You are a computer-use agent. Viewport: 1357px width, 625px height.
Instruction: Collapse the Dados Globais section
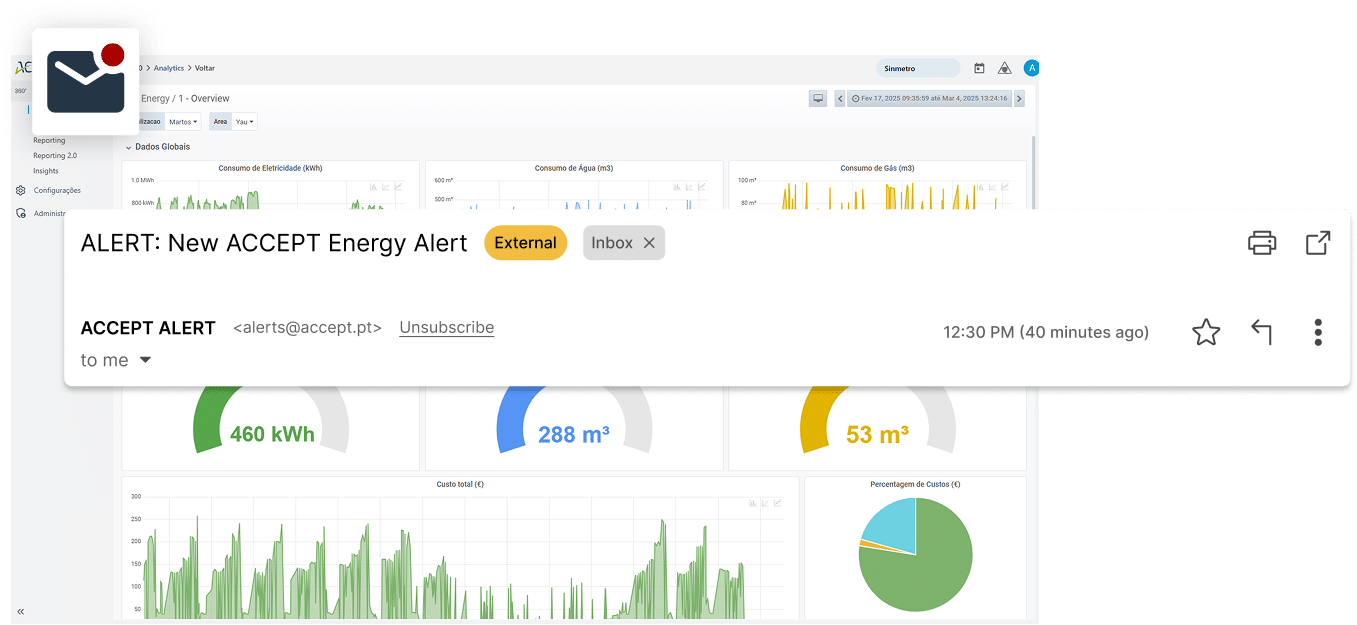(x=129, y=147)
